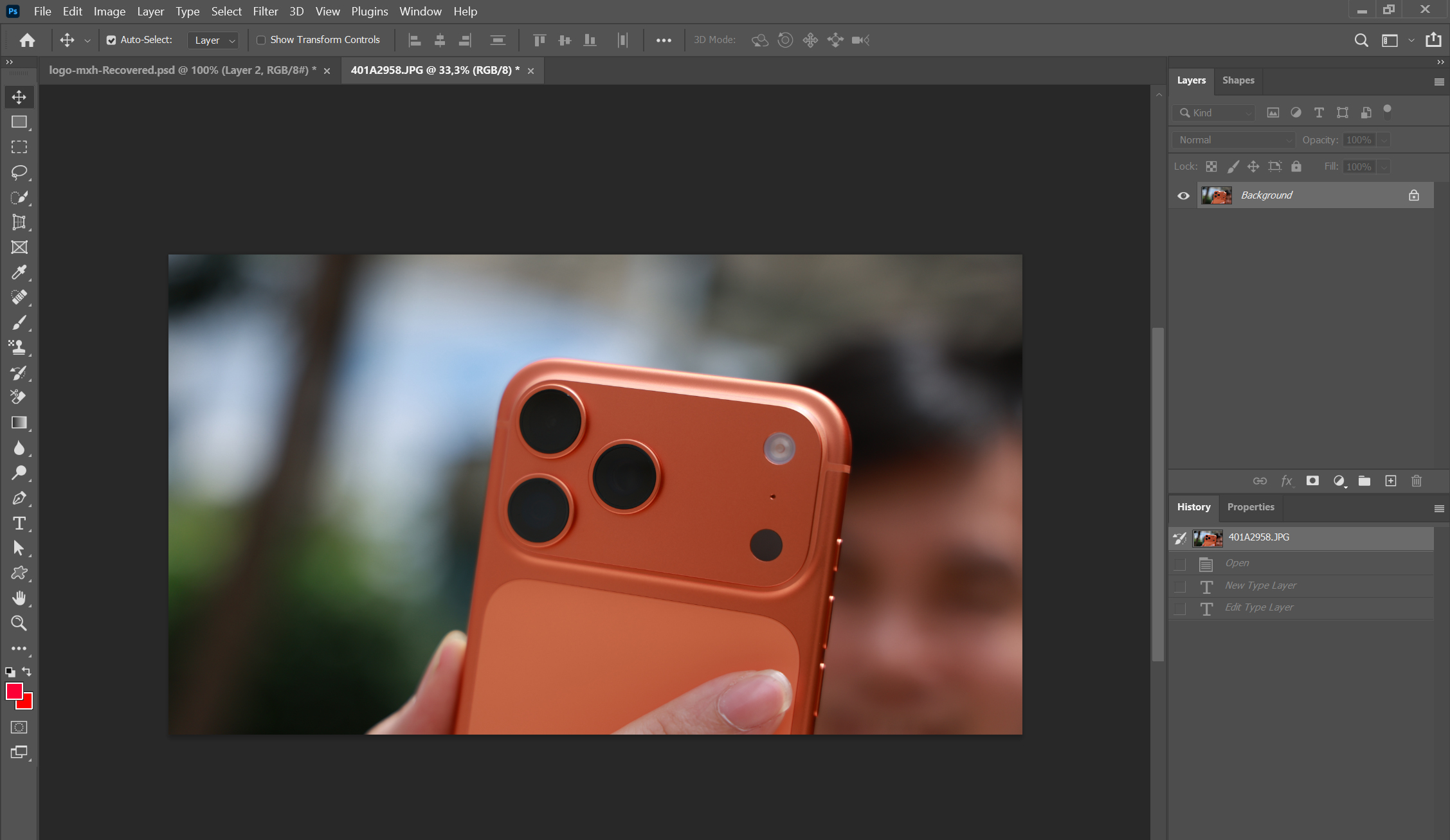Pick the Eyedropper tool
Image resolution: width=1450 pixels, height=840 pixels.
tap(19, 273)
